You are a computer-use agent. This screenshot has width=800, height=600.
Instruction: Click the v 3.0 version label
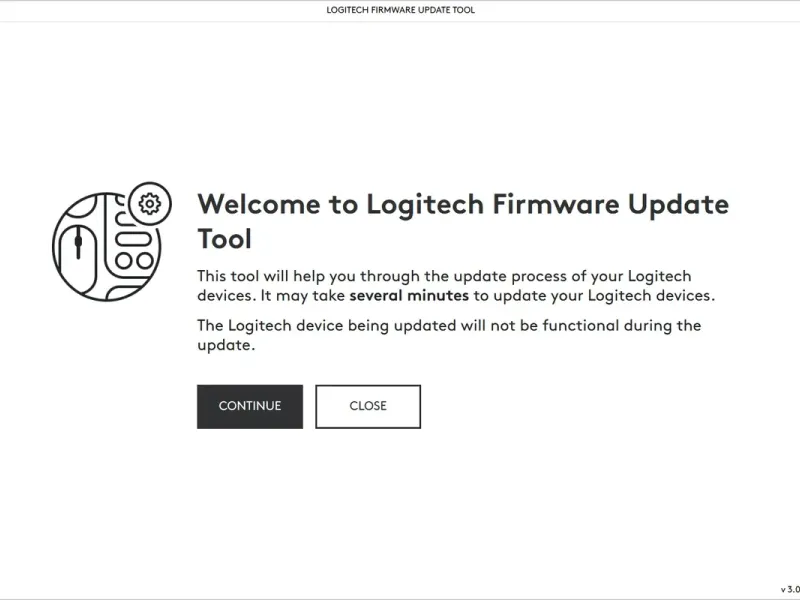coord(790,589)
